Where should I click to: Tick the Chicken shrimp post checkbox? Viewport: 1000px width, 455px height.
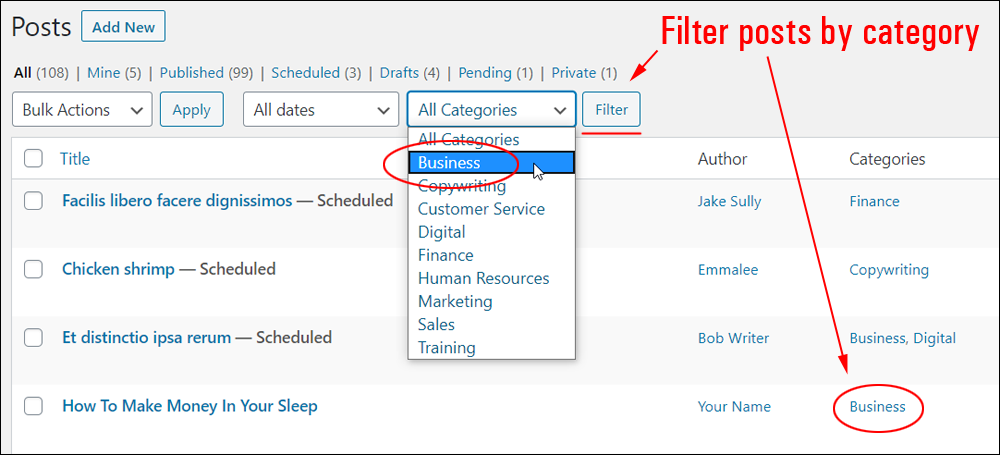[x=33, y=269]
